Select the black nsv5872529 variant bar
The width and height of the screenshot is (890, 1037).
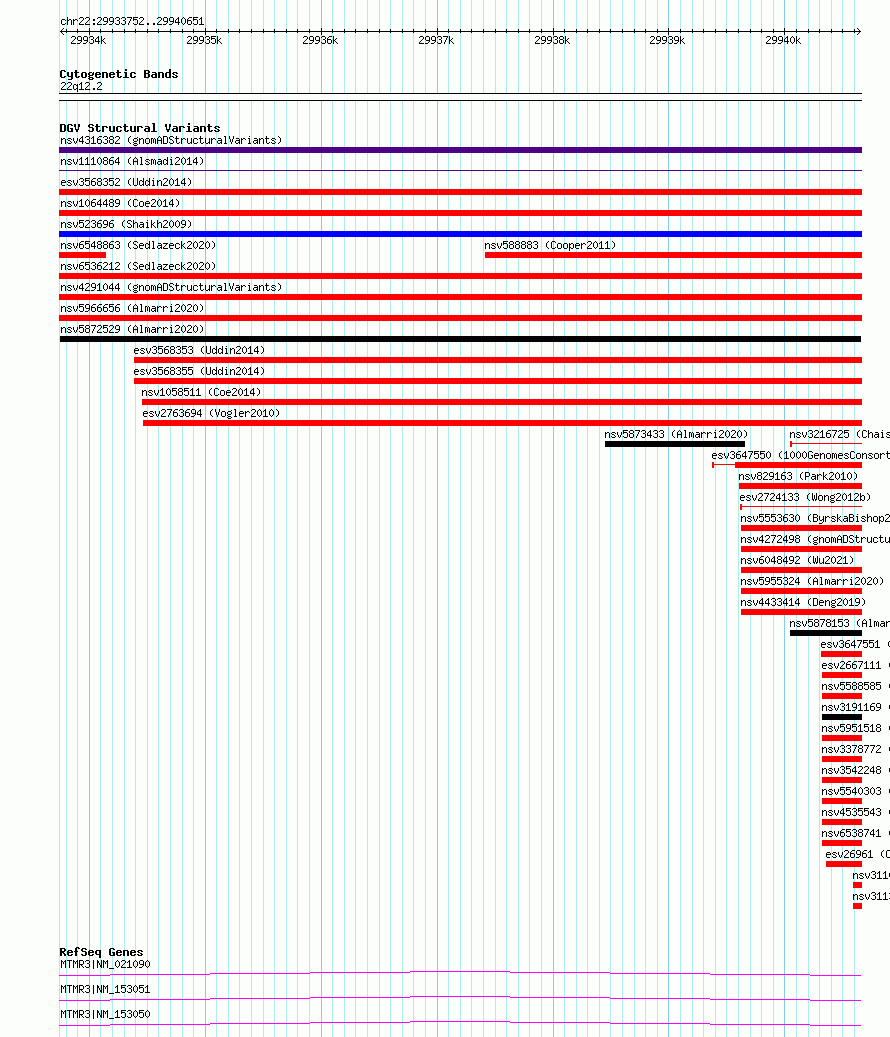coord(460,339)
